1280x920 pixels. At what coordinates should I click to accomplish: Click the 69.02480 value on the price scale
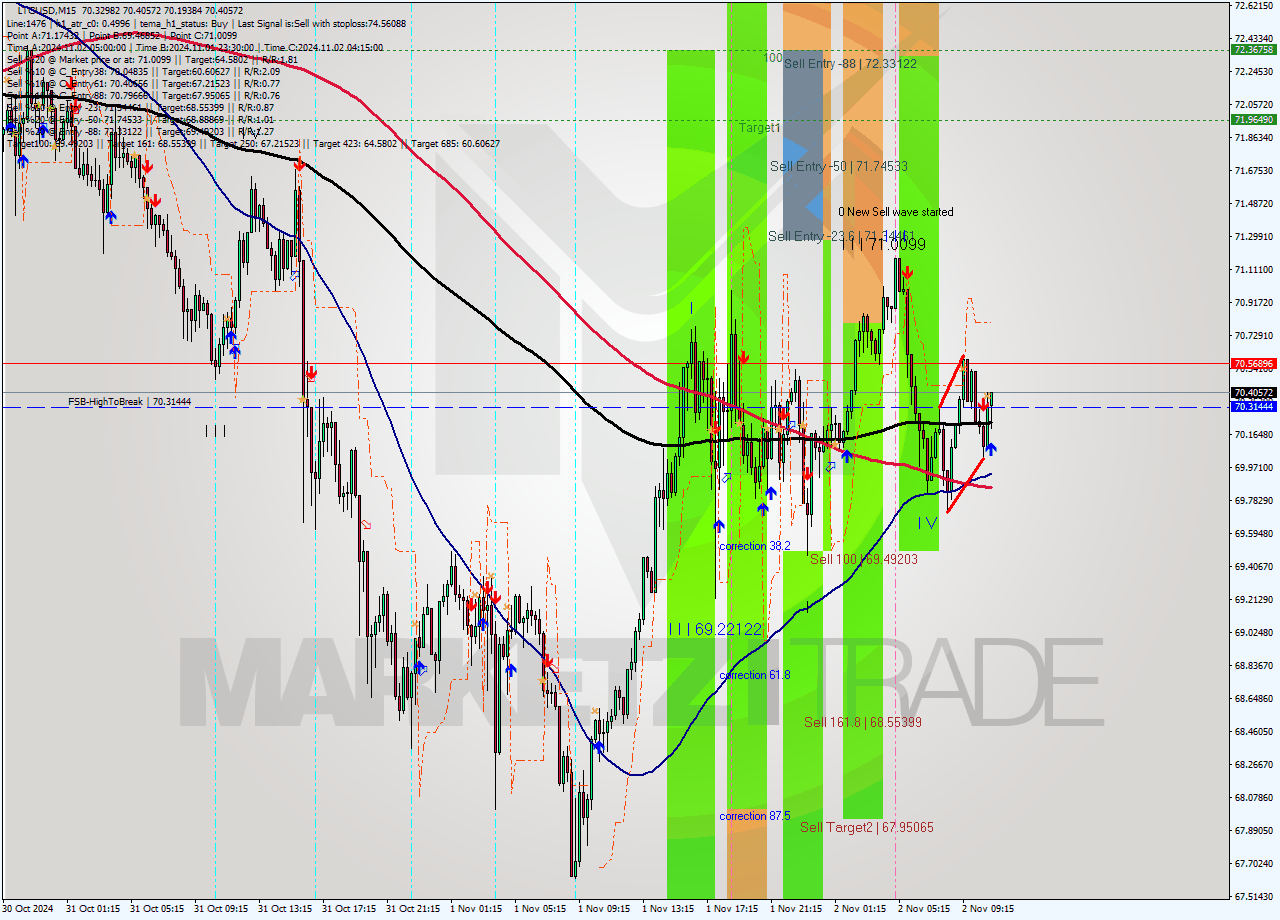pyautogui.click(x=1253, y=632)
